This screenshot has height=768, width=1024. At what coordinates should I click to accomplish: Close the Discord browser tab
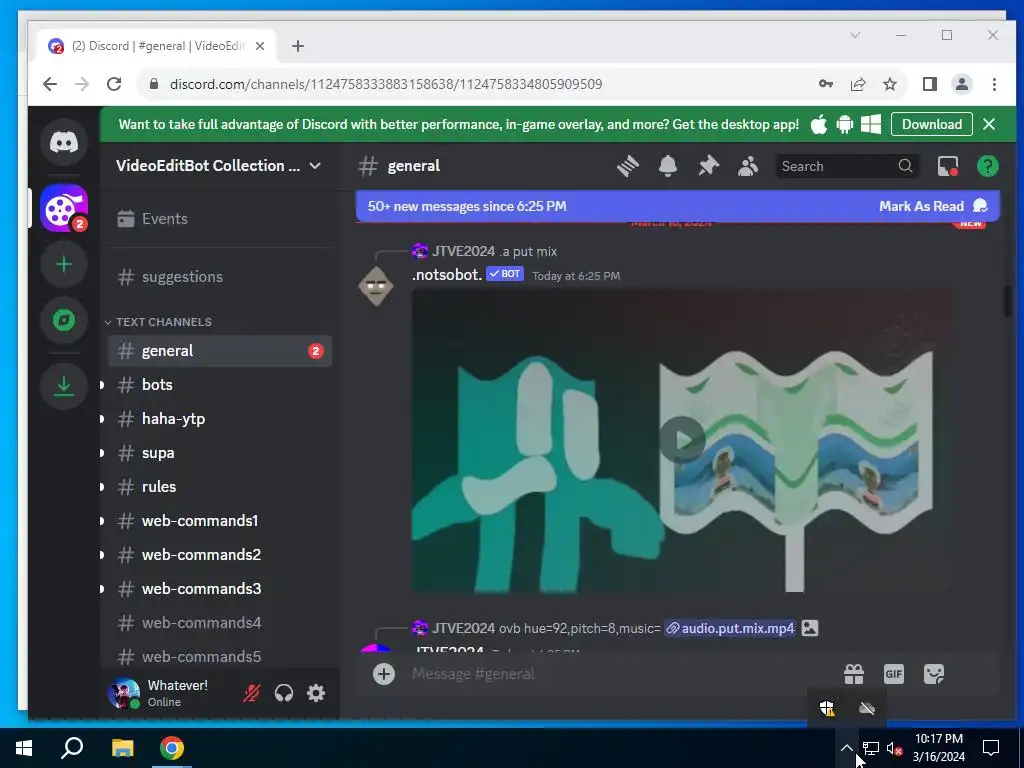[260, 46]
